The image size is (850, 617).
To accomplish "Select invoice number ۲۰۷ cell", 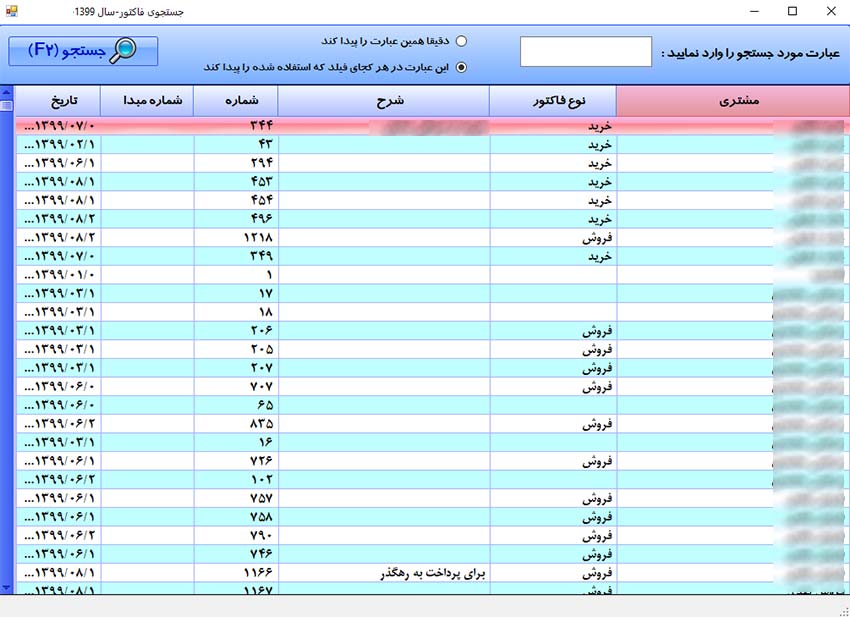I will point(236,368).
